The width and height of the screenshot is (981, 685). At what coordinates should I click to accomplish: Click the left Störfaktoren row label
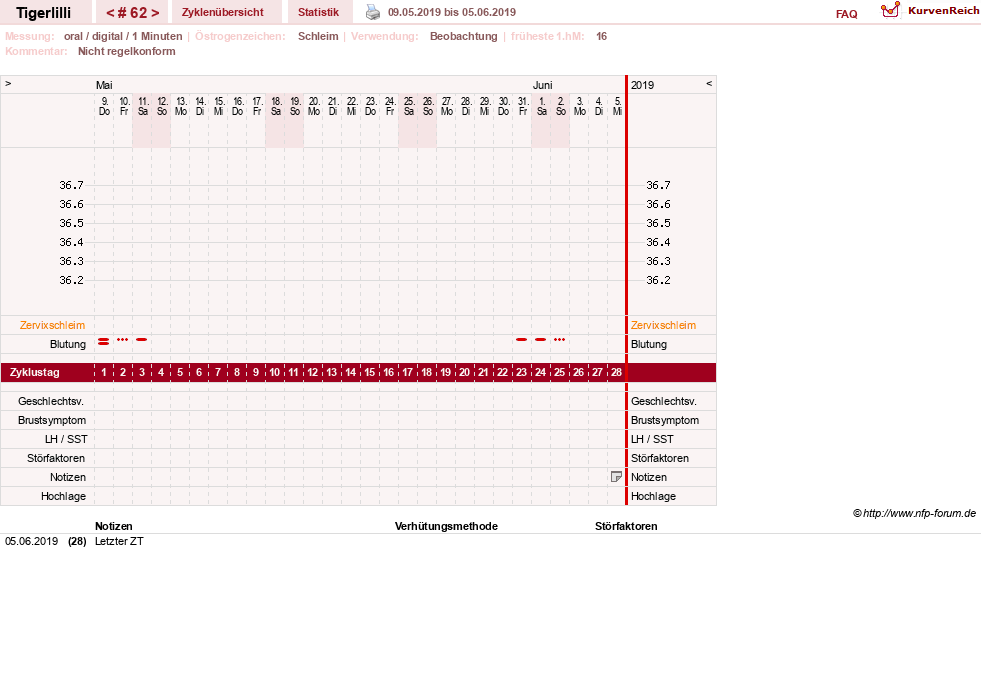click(56, 458)
